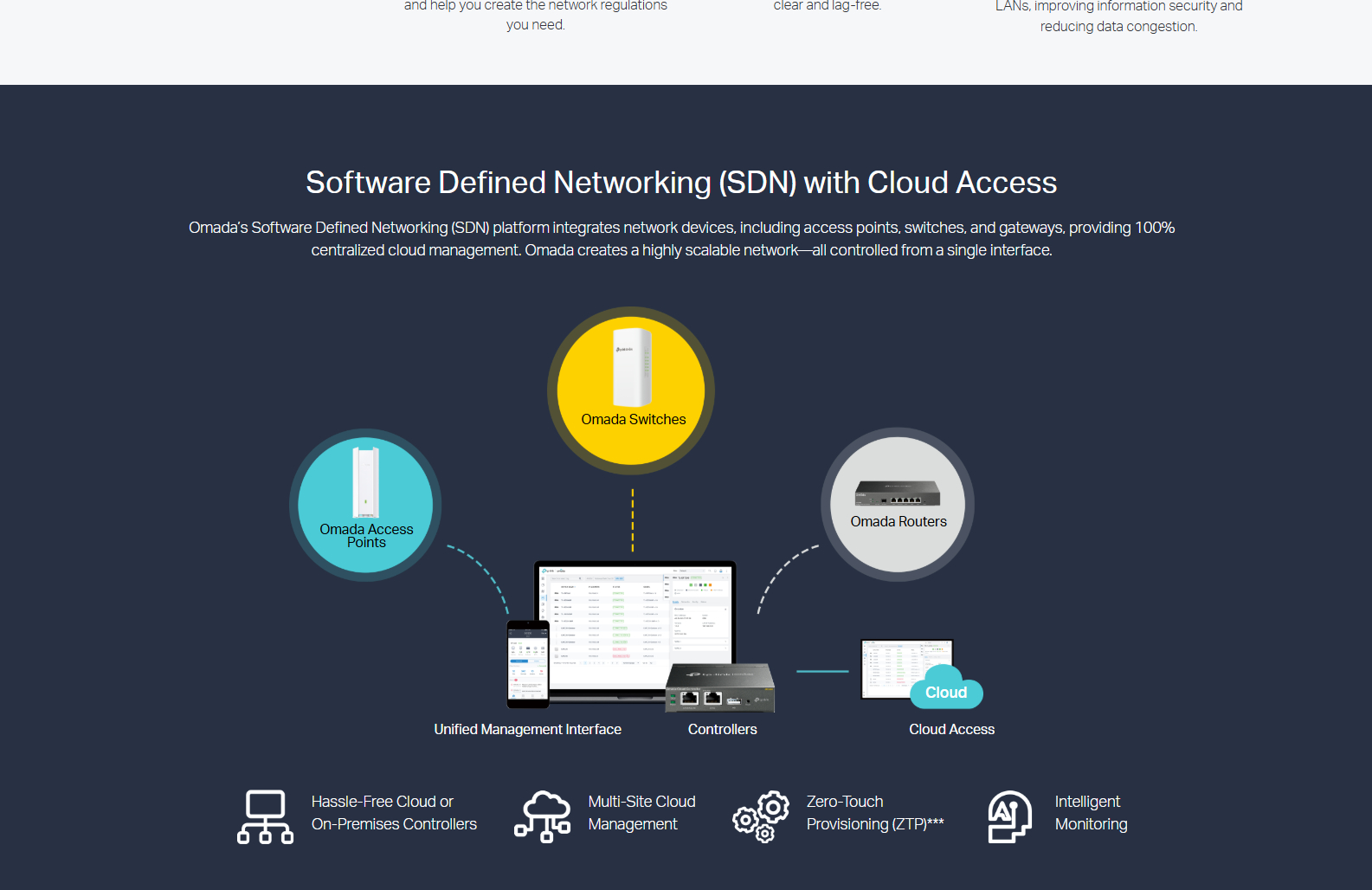Click the access point device image
The image size is (1372, 890).
[x=365, y=483]
